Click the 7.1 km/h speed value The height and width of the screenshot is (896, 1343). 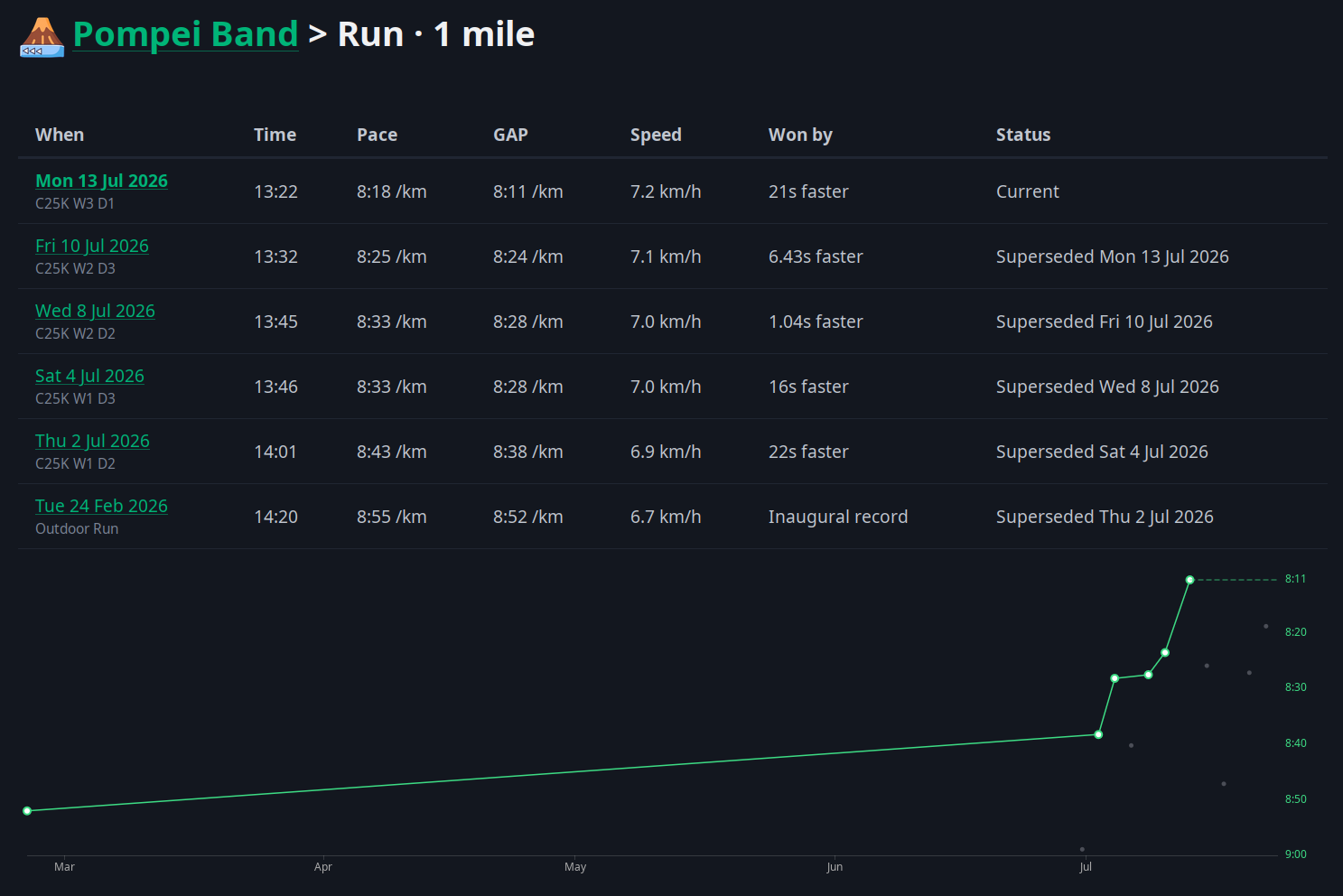[x=666, y=257]
